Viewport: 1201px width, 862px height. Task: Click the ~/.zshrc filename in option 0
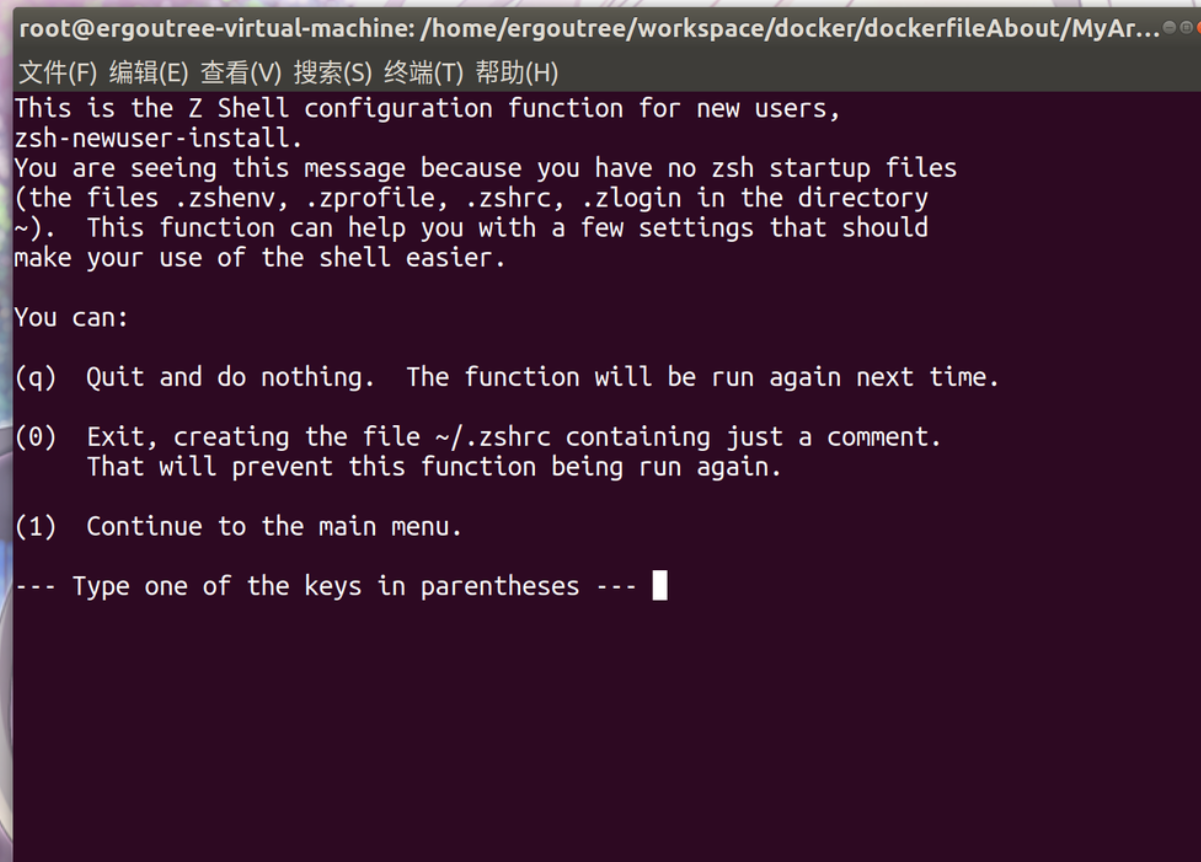coord(492,438)
